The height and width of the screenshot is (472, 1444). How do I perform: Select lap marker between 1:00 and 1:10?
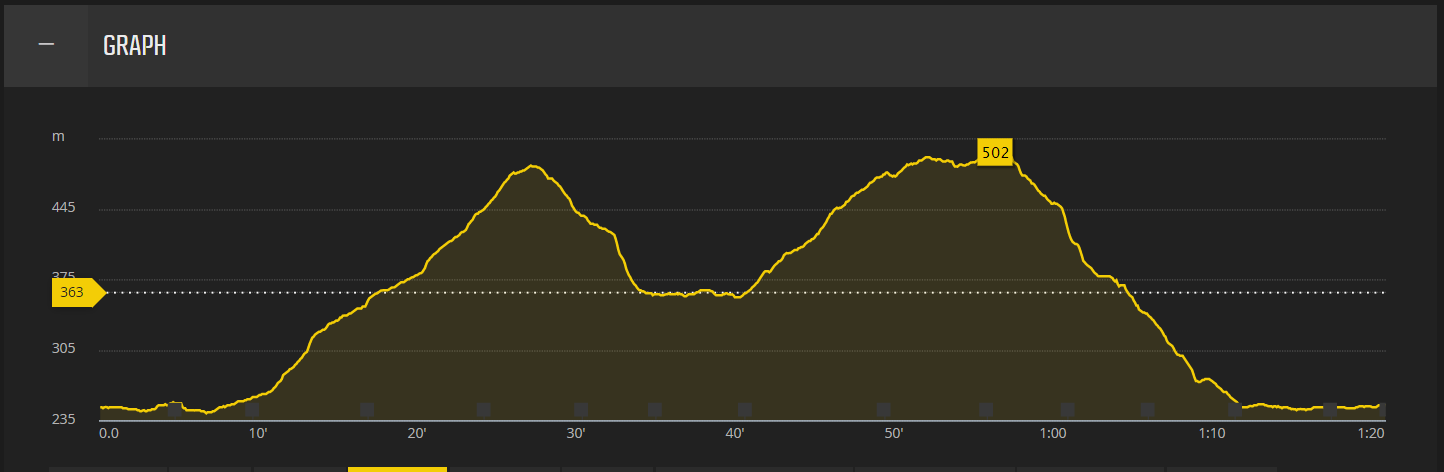1148,409
